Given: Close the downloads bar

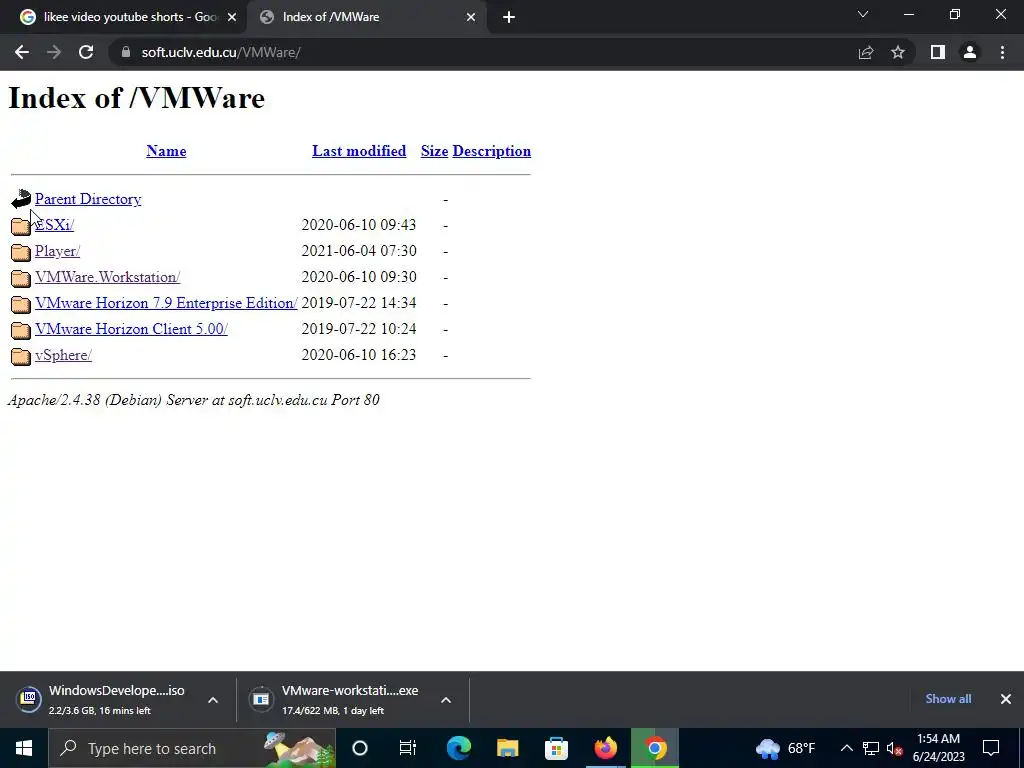Looking at the screenshot, I should [x=1006, y=699].
